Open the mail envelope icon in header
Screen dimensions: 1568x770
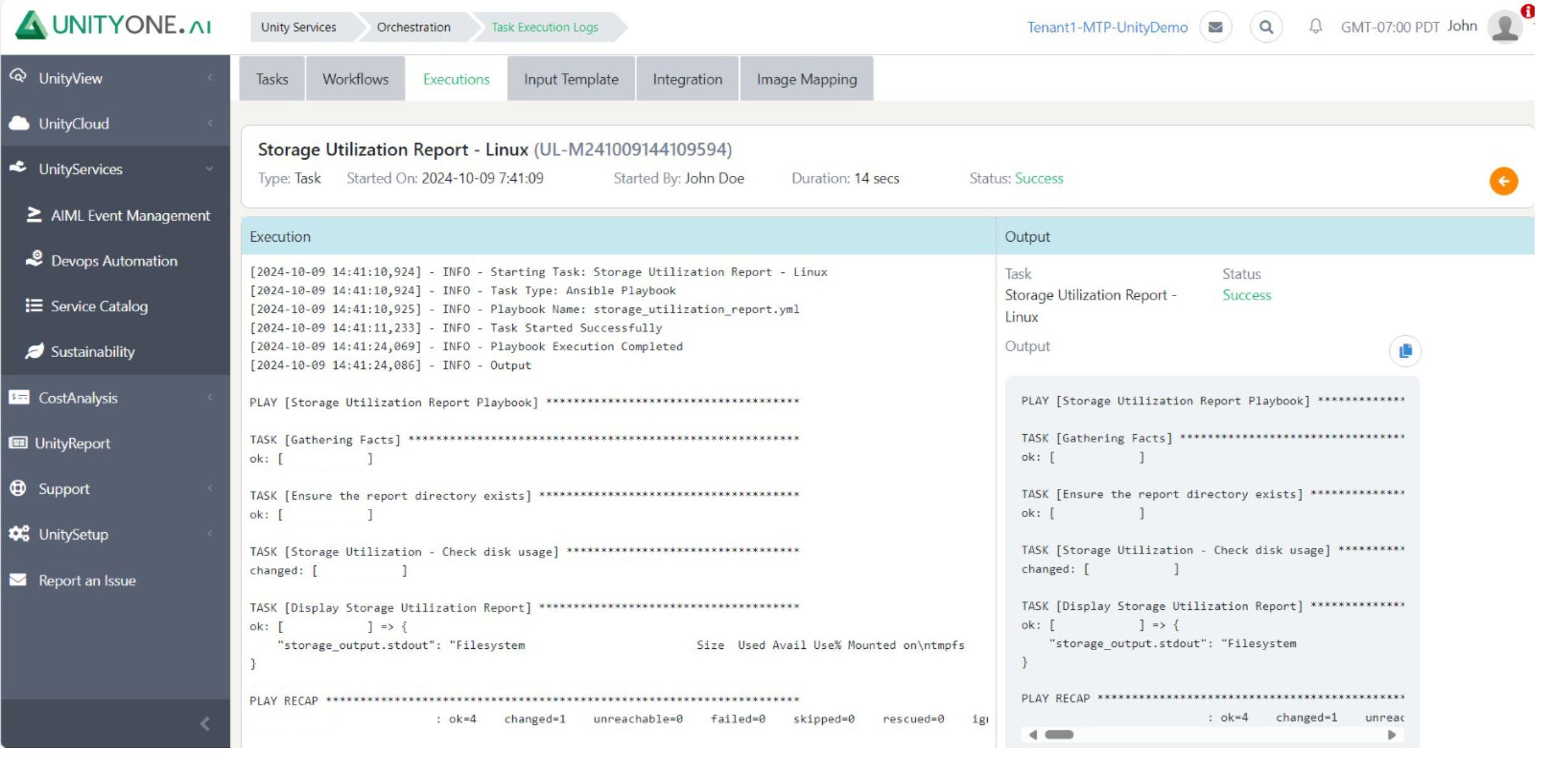coord(1216,27)
